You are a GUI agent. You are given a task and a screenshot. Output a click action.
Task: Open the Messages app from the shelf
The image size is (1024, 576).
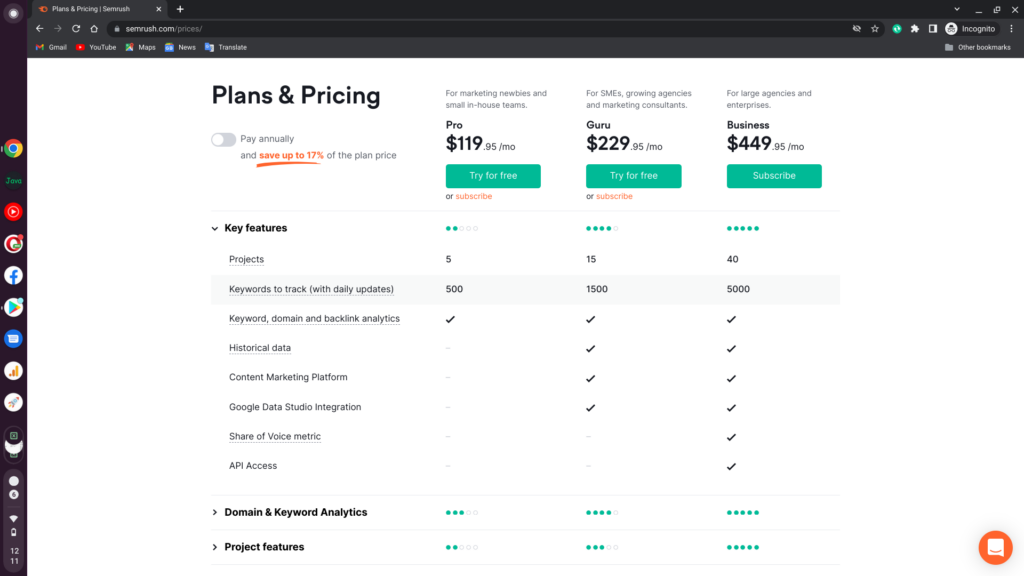click(x=14, y=339)
